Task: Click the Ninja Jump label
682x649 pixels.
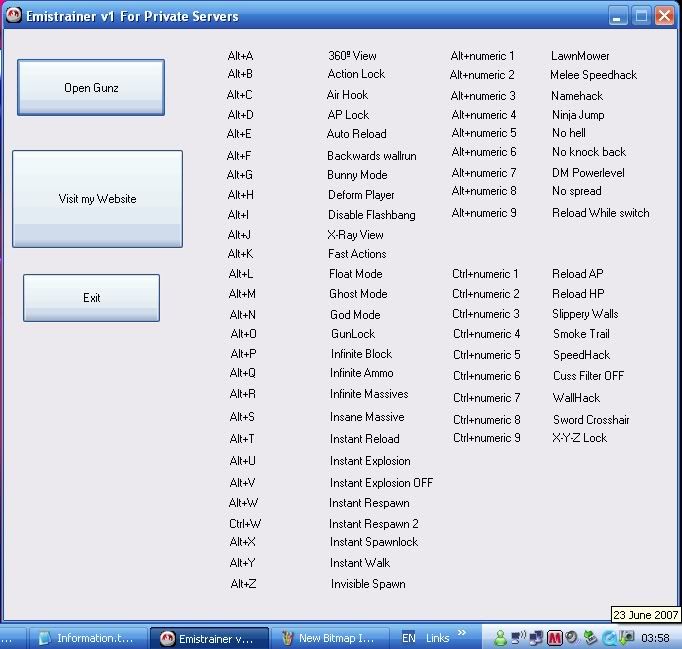Action: (578, 115)
